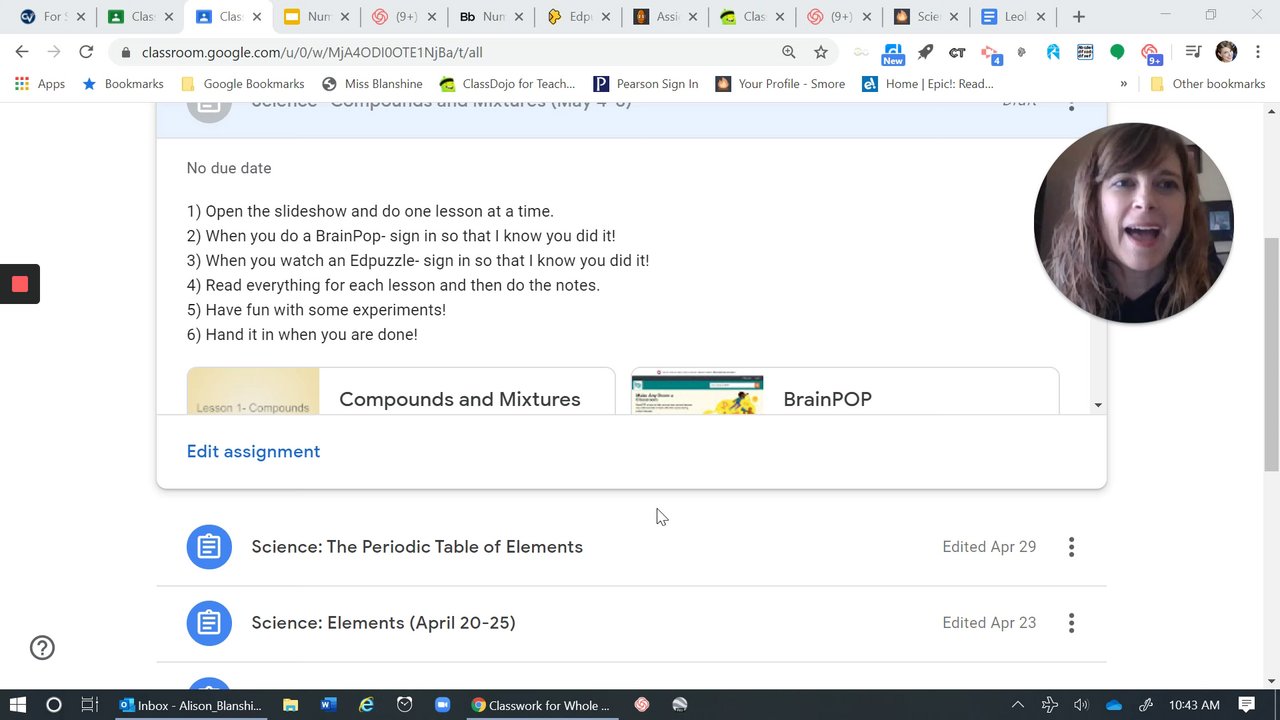Image resolution: width=1280 pixels, height=720 pixels.
Task: Open the Chrome three-dot menu
Action: 1258,52
